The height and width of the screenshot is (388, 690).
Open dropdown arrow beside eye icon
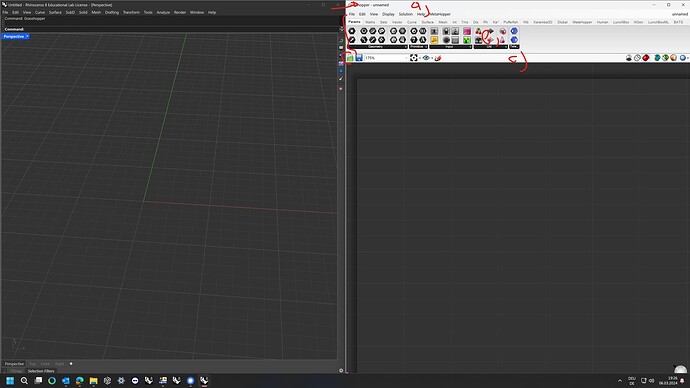432,58
